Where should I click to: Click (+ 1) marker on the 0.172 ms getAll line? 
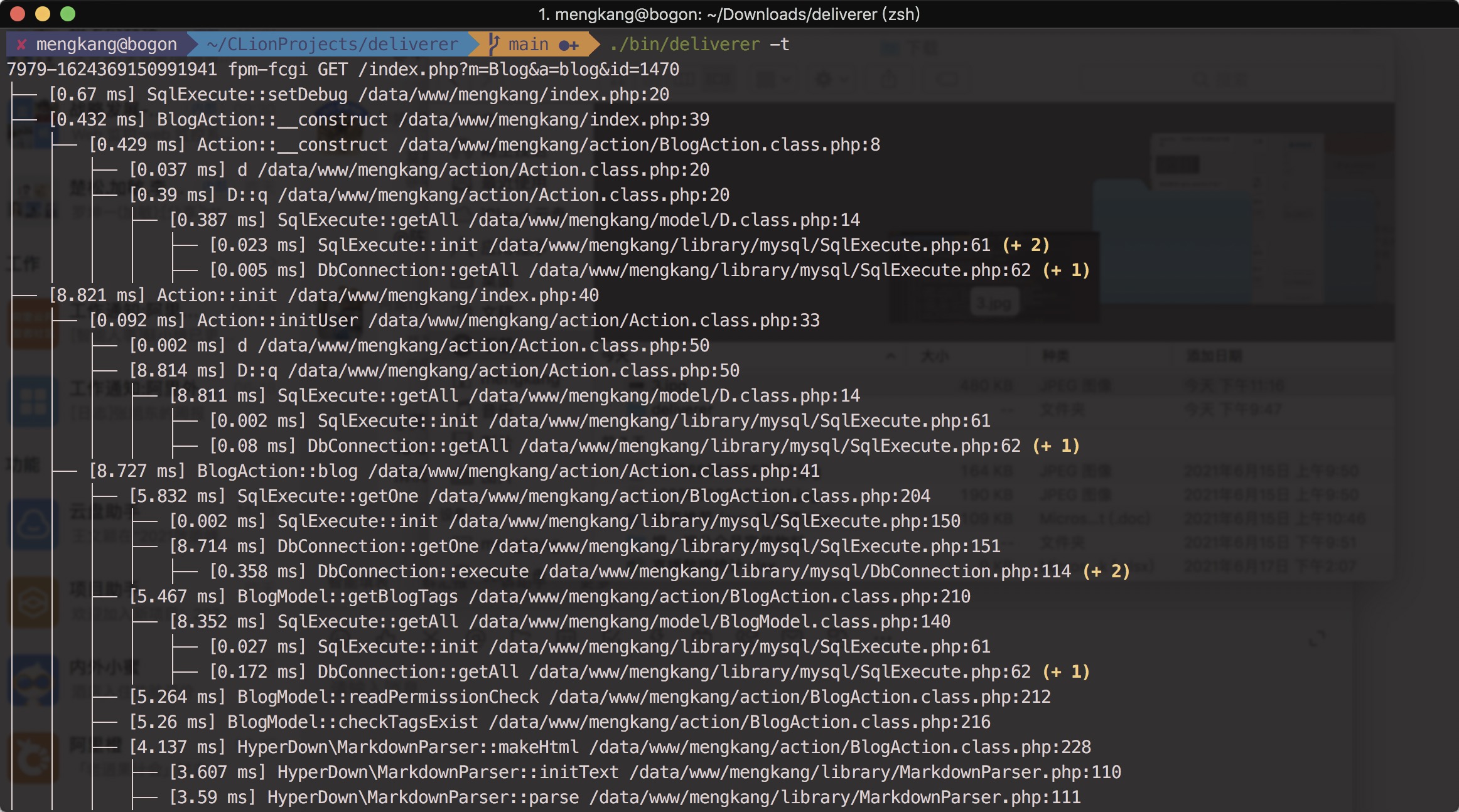(1066, 672)
